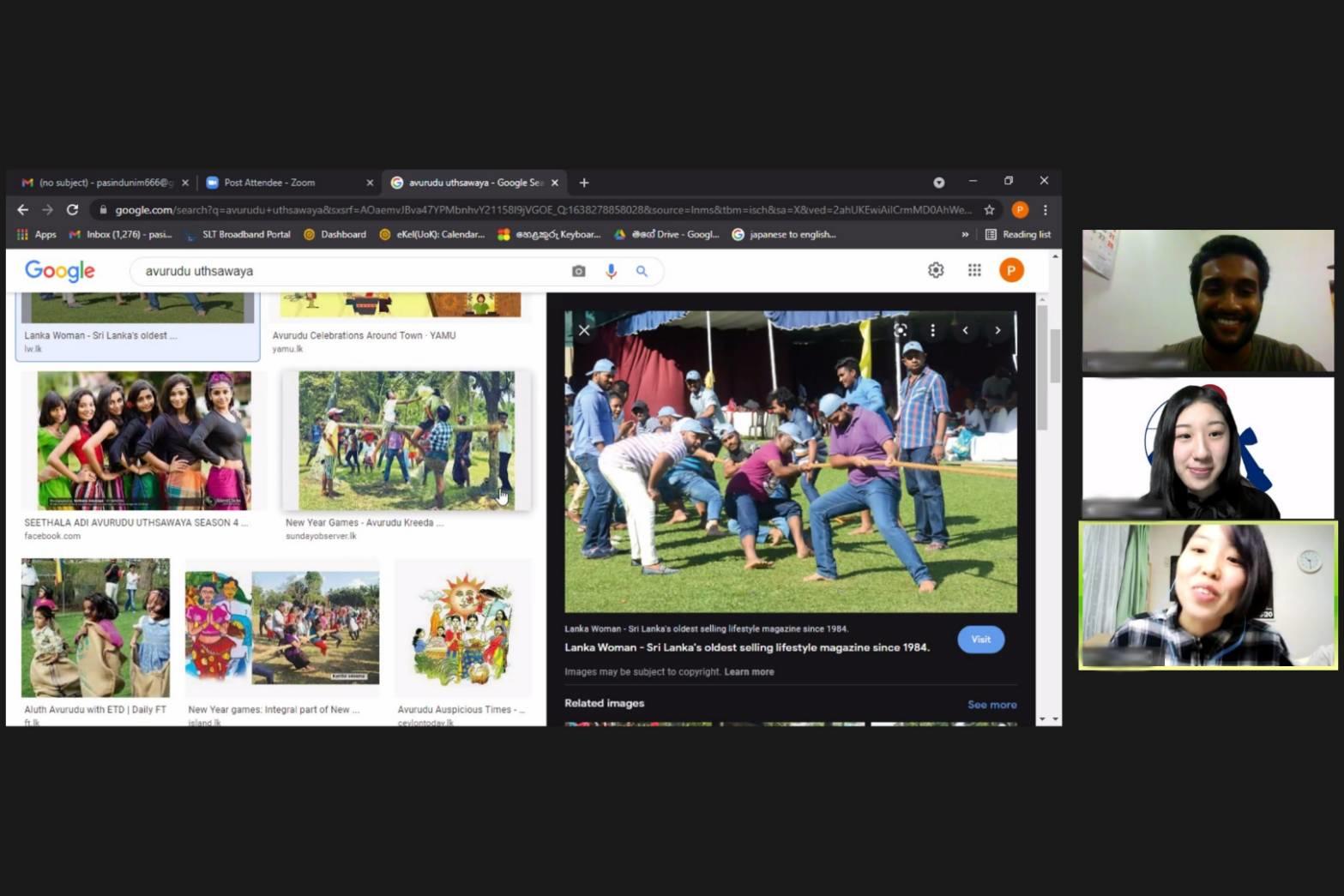This screenshot has width=1344, height=896.
Task: Select the middle Zoom participant video tile
Action: [x=1208, y=448]
